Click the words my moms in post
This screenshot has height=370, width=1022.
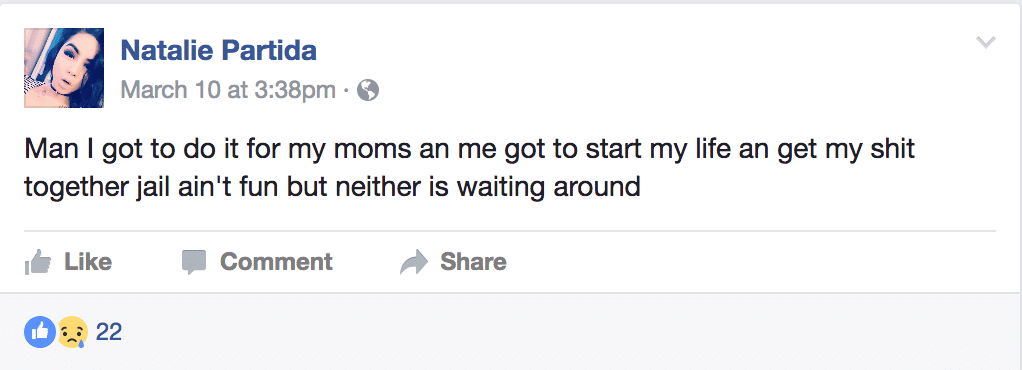(349, 151)
